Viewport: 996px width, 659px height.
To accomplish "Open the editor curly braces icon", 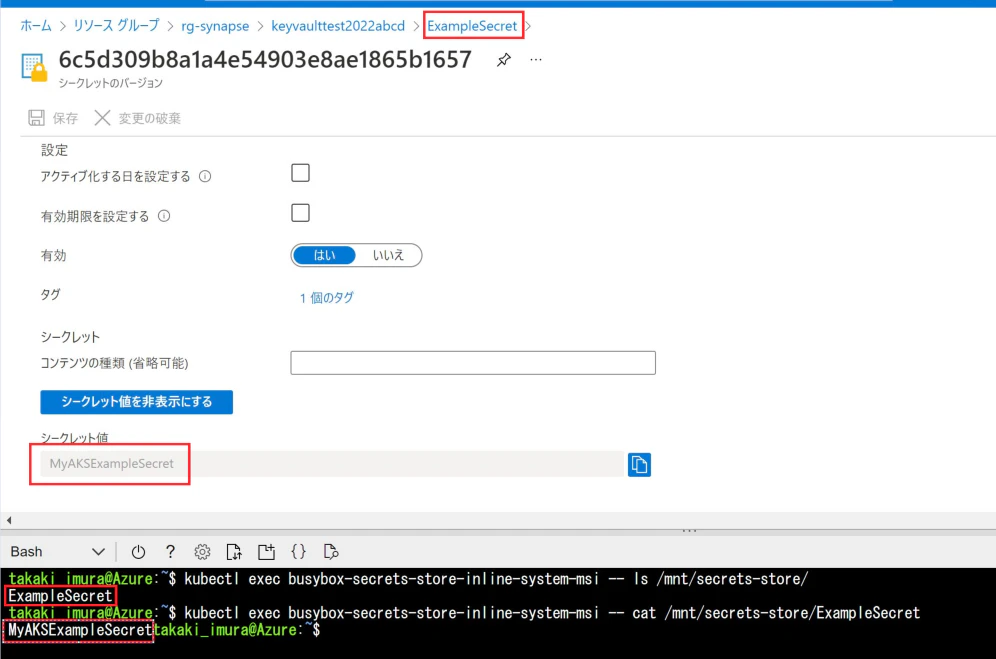I will click(298, 551).
